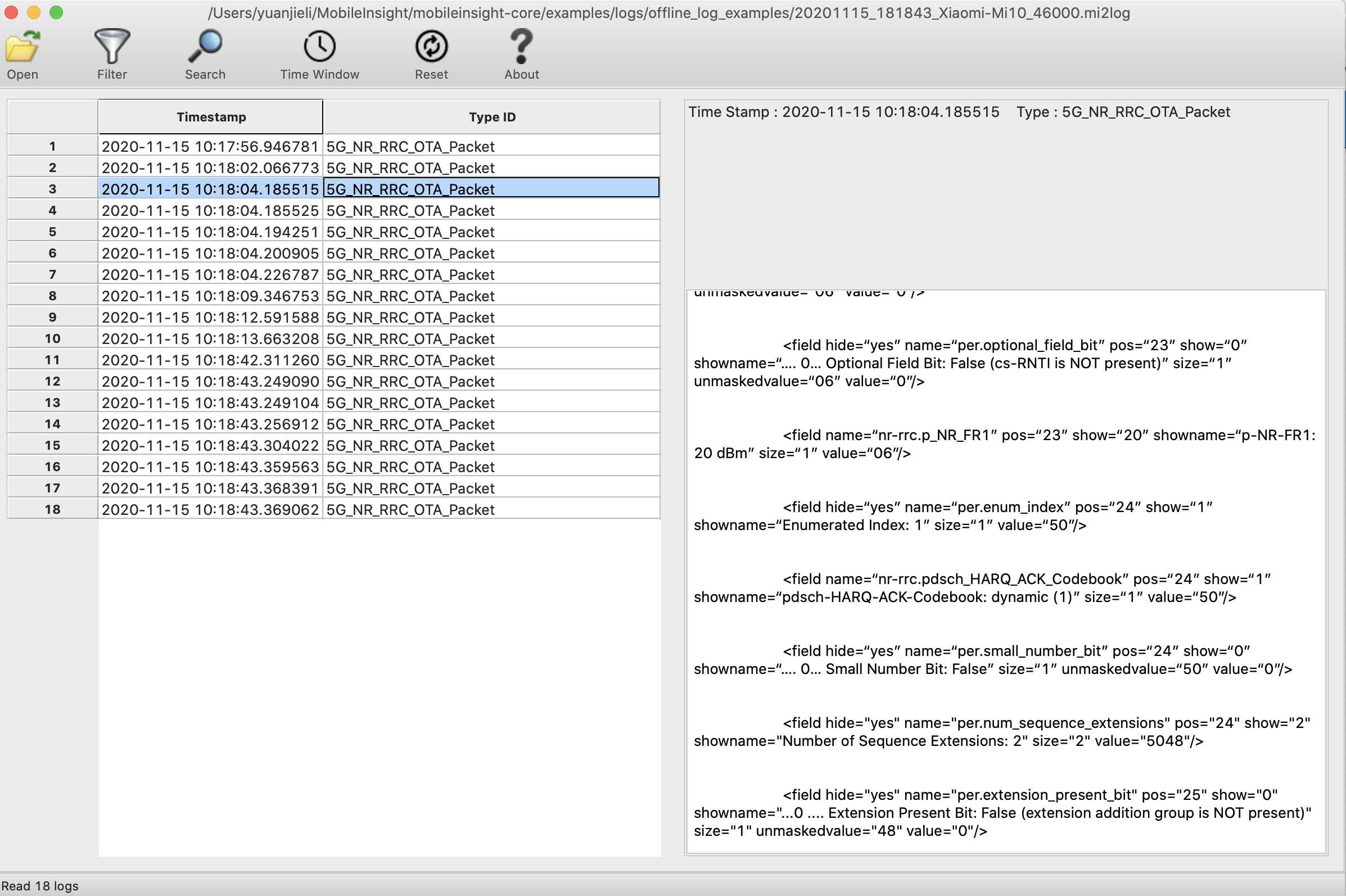This screenshot has width=1346, height=896.
Task: Launch the Search magnifier tool
Action: pos(205,47)
